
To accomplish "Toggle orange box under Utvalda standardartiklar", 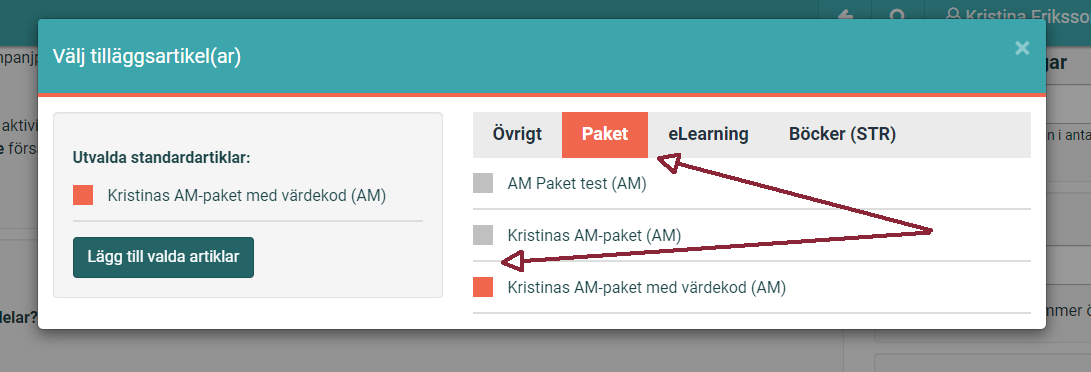I will point(83,195).
